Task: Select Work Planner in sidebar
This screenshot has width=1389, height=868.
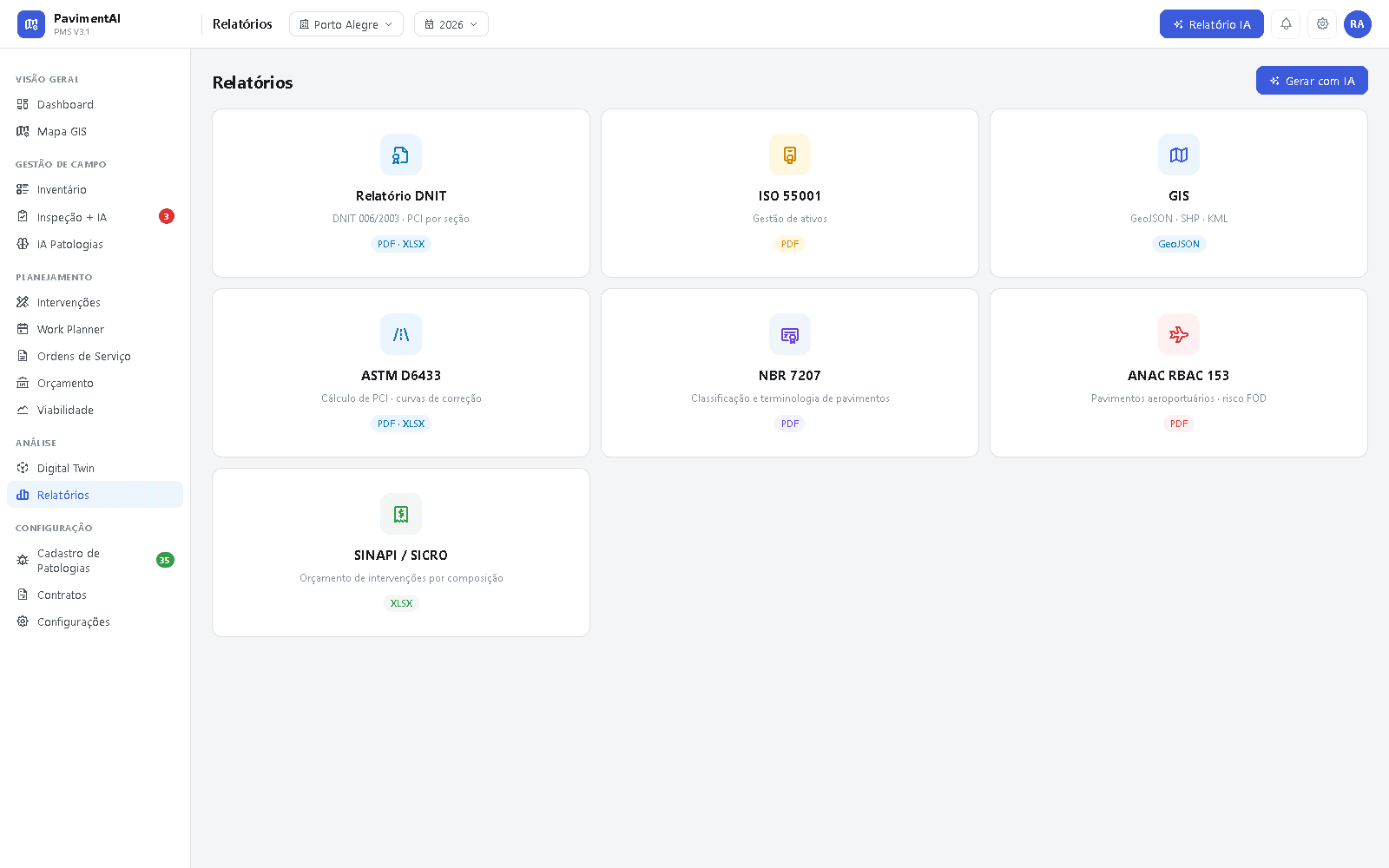Action: coord(95,329)
